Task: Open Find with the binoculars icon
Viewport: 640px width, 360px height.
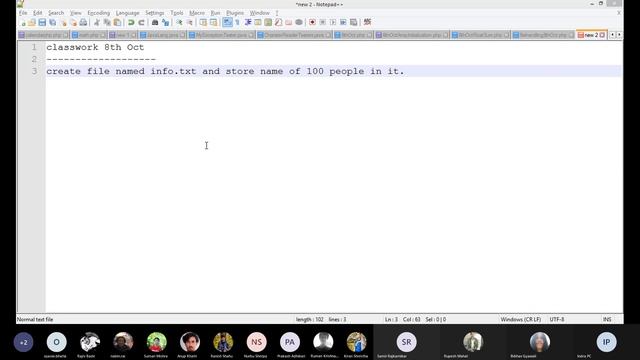Action: tap(155, 22)
